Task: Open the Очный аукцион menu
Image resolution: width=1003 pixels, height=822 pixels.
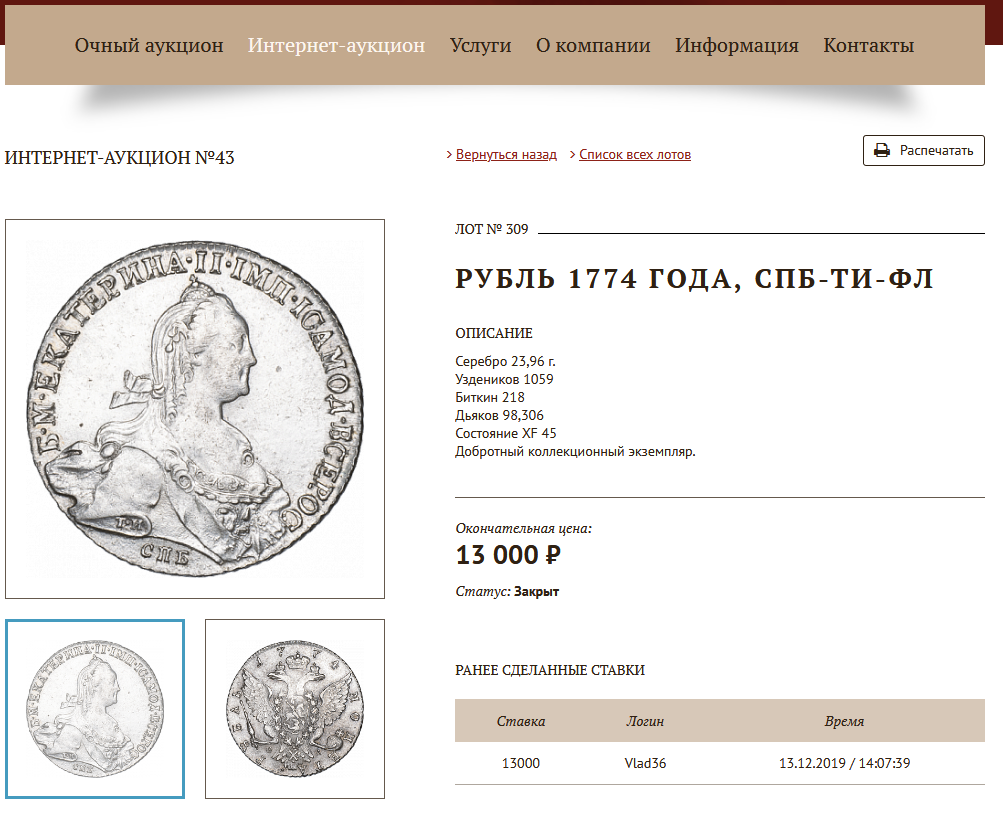Action: pos(149,45)
